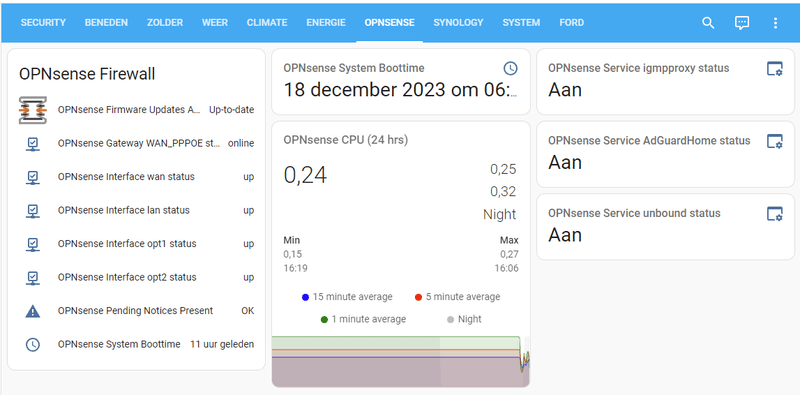Go to the FORD tab
This screenshot has width=800, height=395.
click(571, 23)
